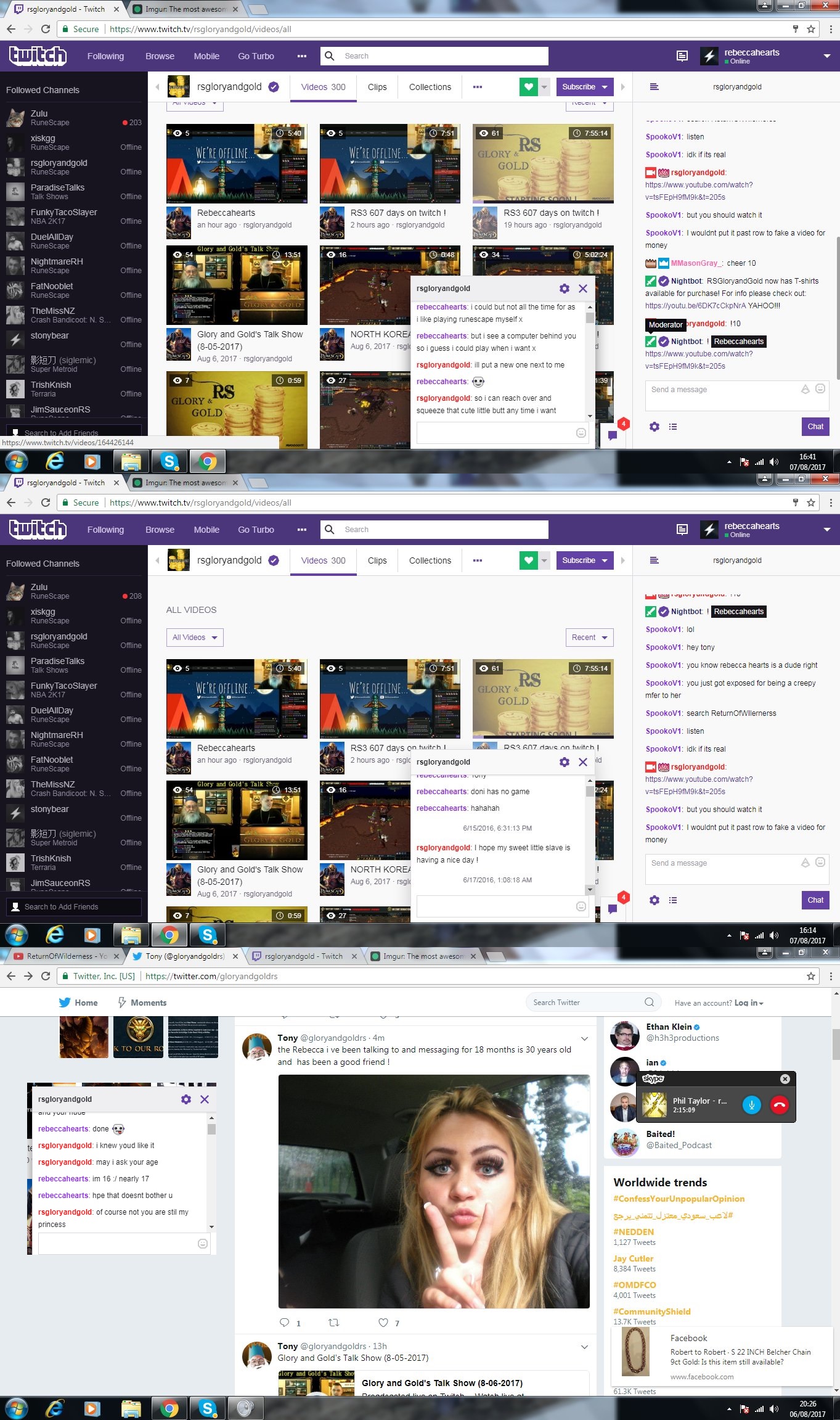Image resolution: width=840 pixels, height=1420 pixels.
Task: Open the ellipsis menu in the top Twitch navigation bar
Action: (x=302, y=56)
